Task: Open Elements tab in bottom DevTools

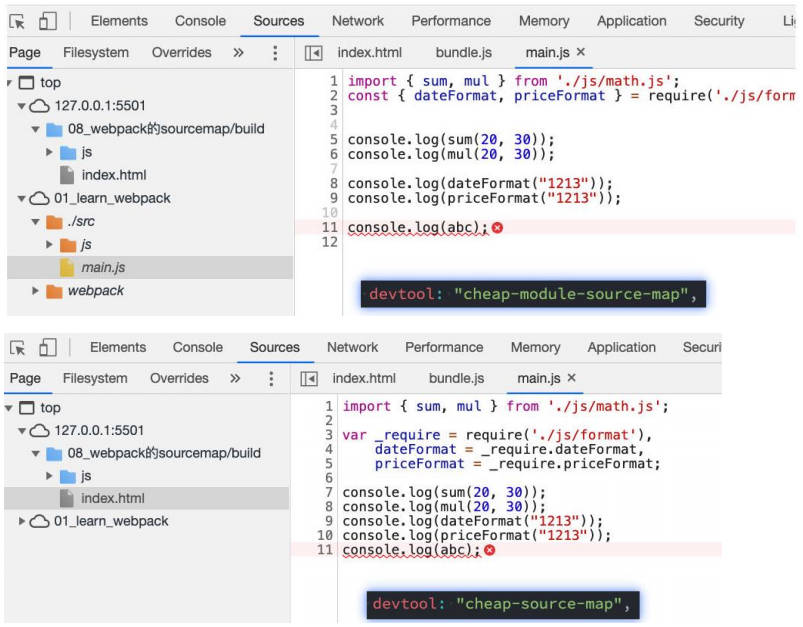Action: [118, 347]
